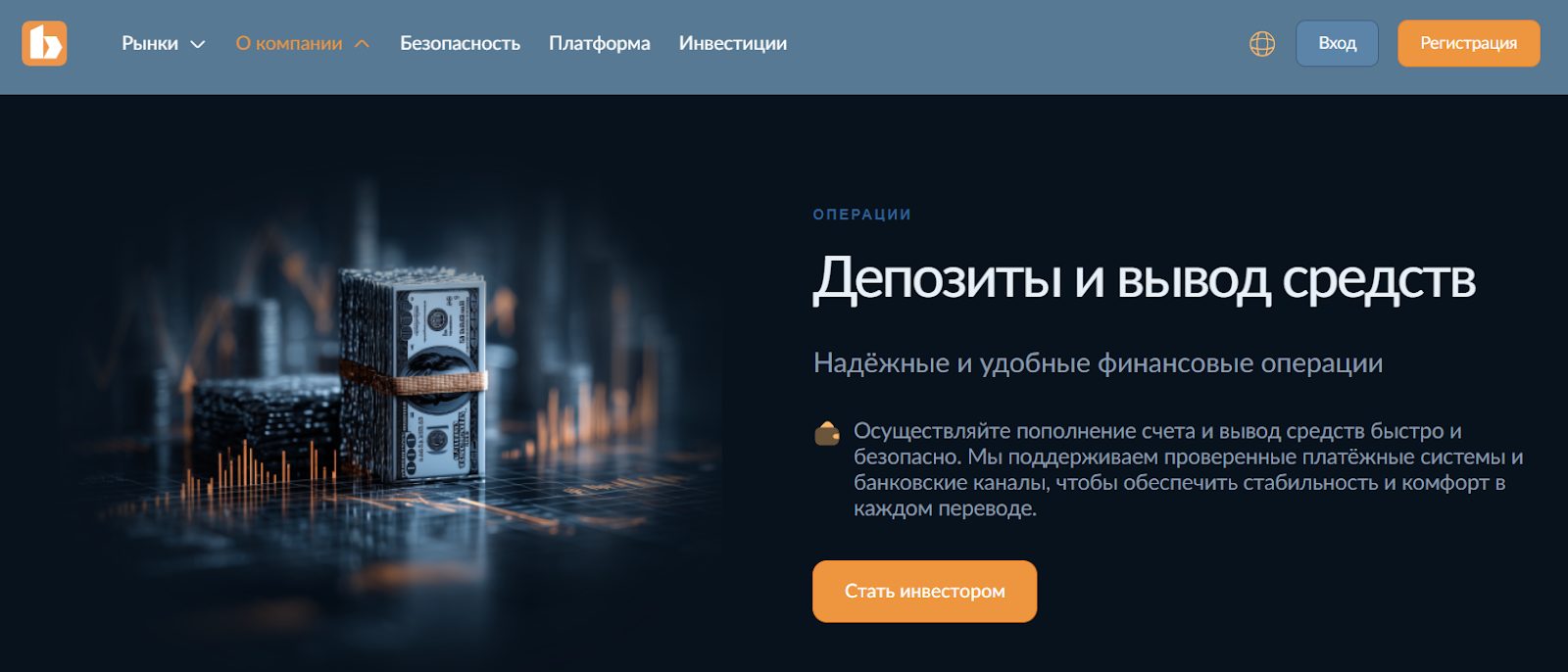Click the ОПЕРАЦИИ section label
Screen dimensions: 1568x672
coord(862,215)
